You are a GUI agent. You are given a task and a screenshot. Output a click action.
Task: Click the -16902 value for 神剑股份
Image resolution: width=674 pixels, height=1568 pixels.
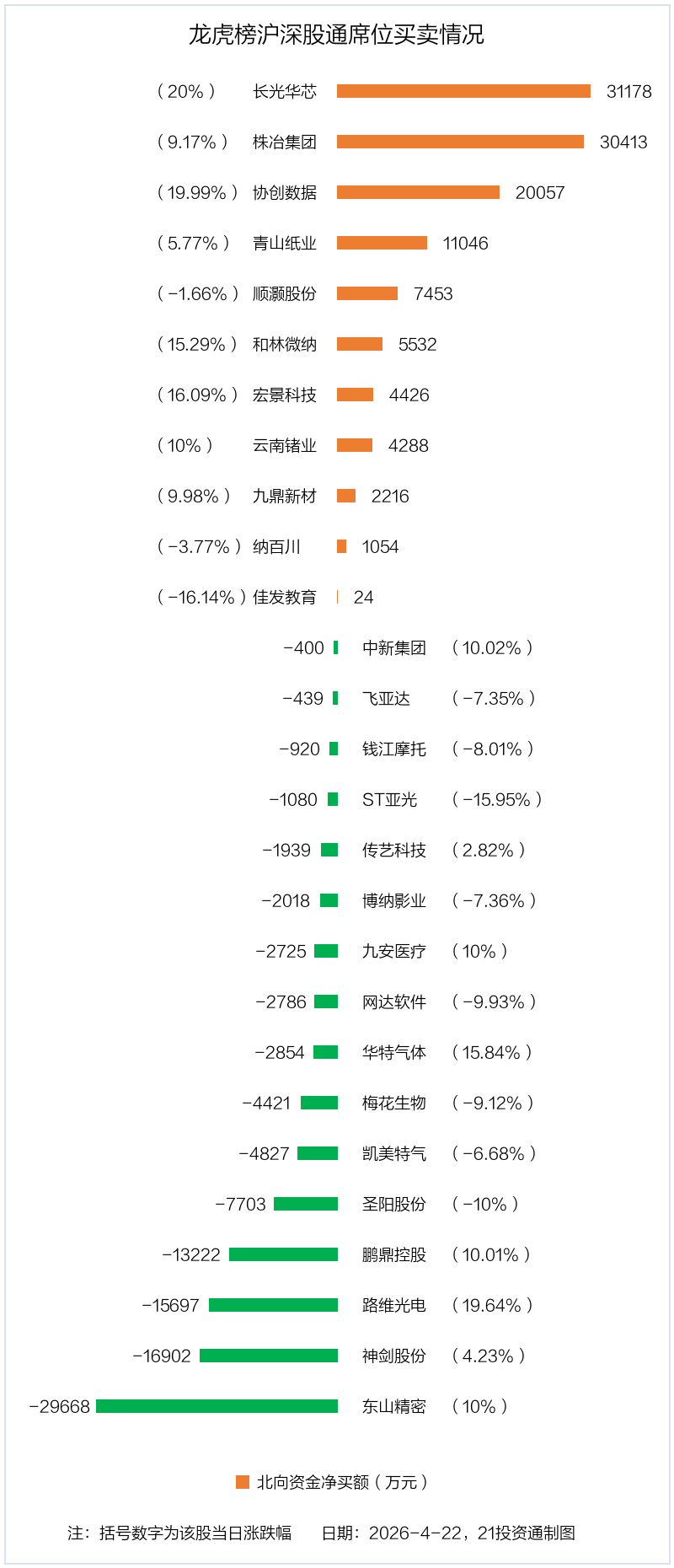[162, 1356]
